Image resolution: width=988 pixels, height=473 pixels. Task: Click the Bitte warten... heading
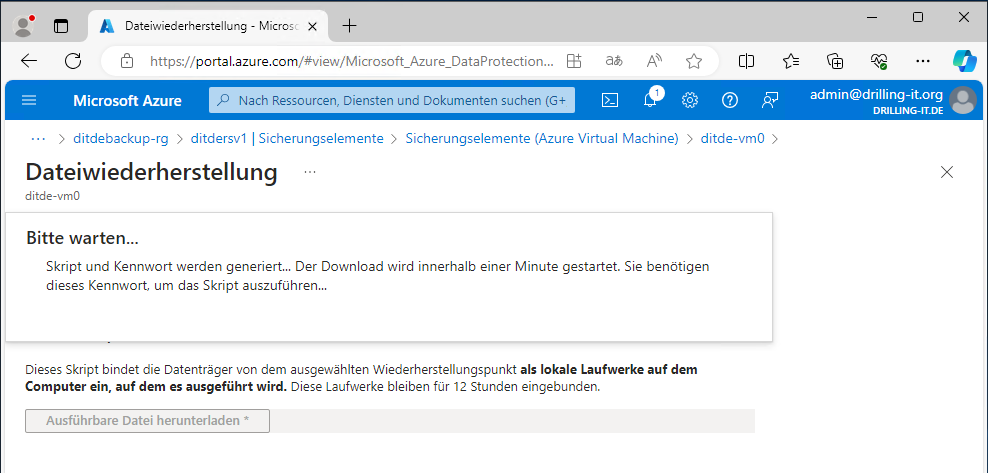tap(83, 238)
